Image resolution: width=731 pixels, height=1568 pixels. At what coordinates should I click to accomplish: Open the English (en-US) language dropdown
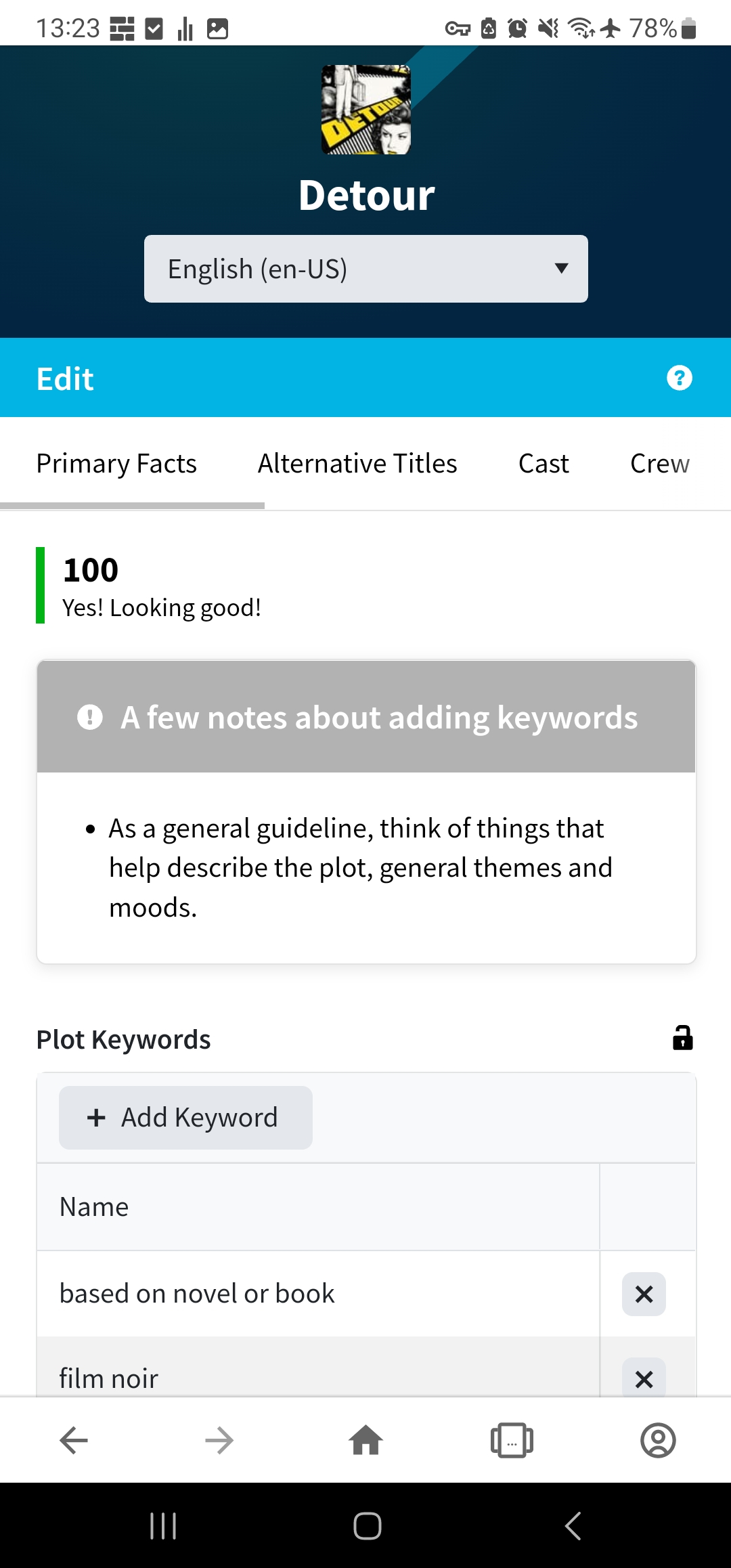coord(365,269)
